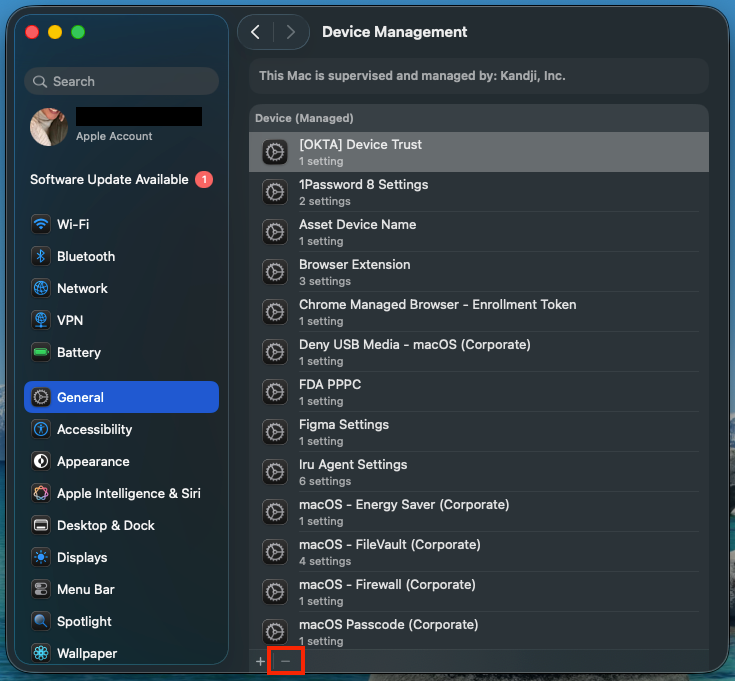Image resolution: width=735 pixels, height=681 pixels.
Task: Click the Appearance half-circle icon
Action: 41,461
